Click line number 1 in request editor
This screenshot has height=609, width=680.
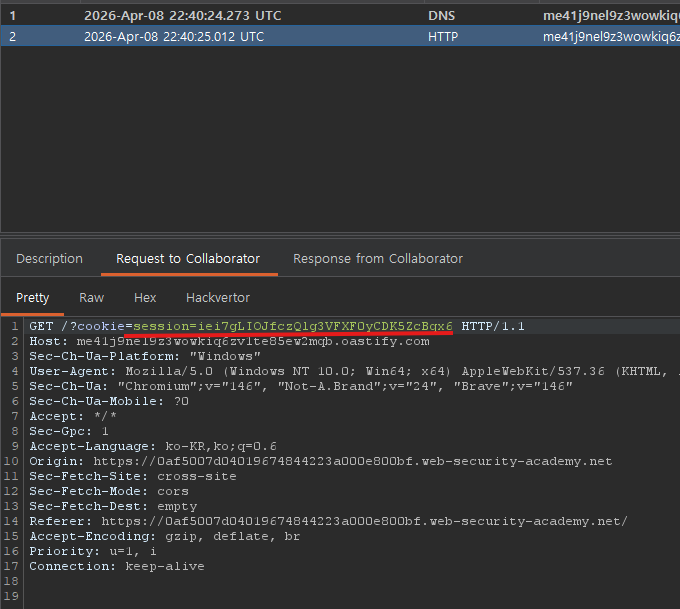14,326
